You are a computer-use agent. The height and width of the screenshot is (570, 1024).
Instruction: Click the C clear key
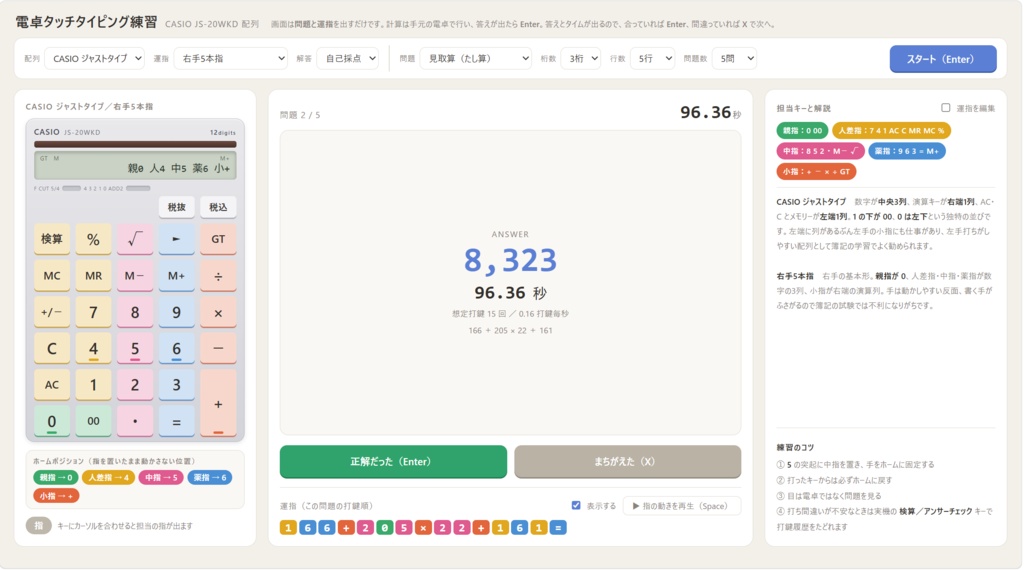pyautogui.click(x=52, y=349)
